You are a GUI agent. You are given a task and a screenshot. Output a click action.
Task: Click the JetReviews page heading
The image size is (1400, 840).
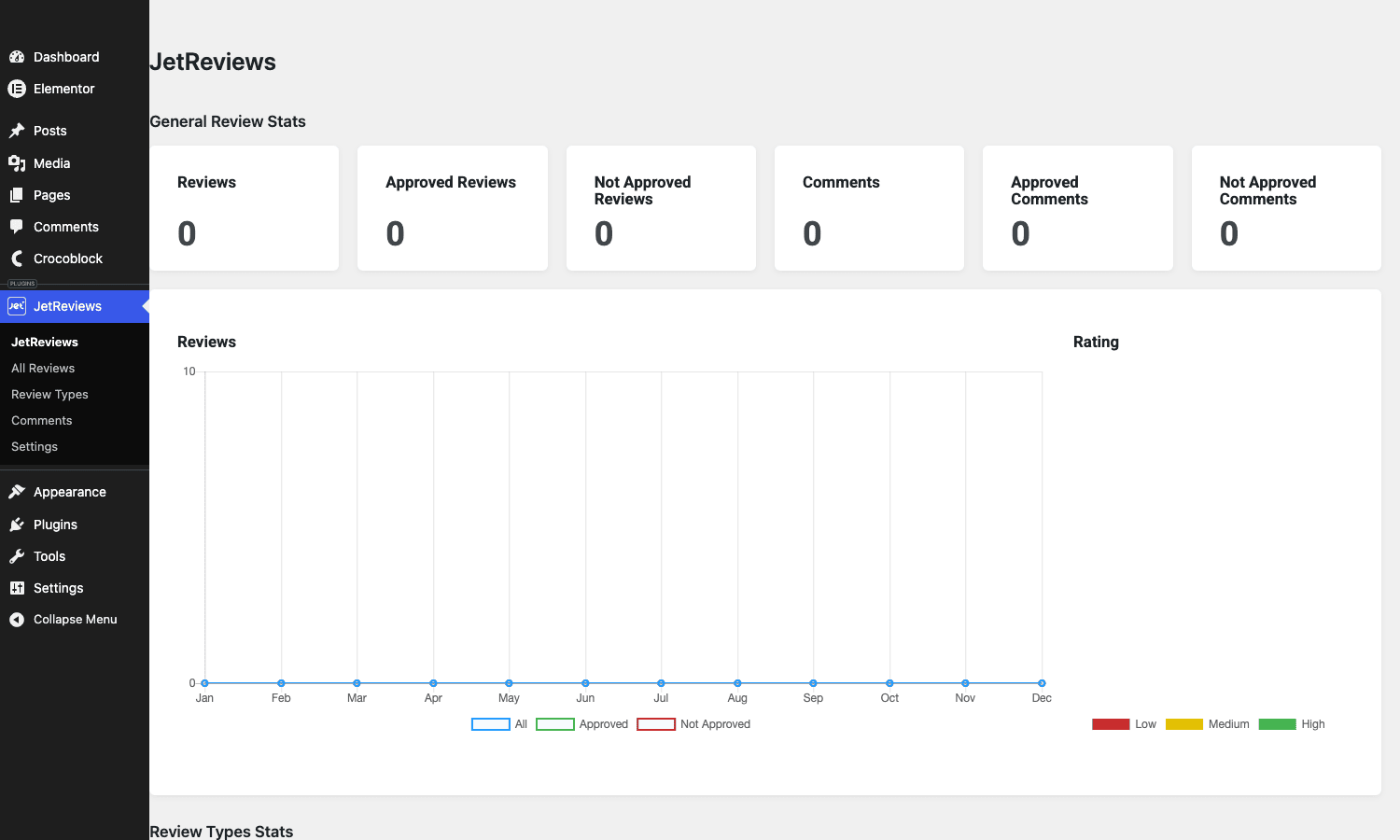coord(213,62)
